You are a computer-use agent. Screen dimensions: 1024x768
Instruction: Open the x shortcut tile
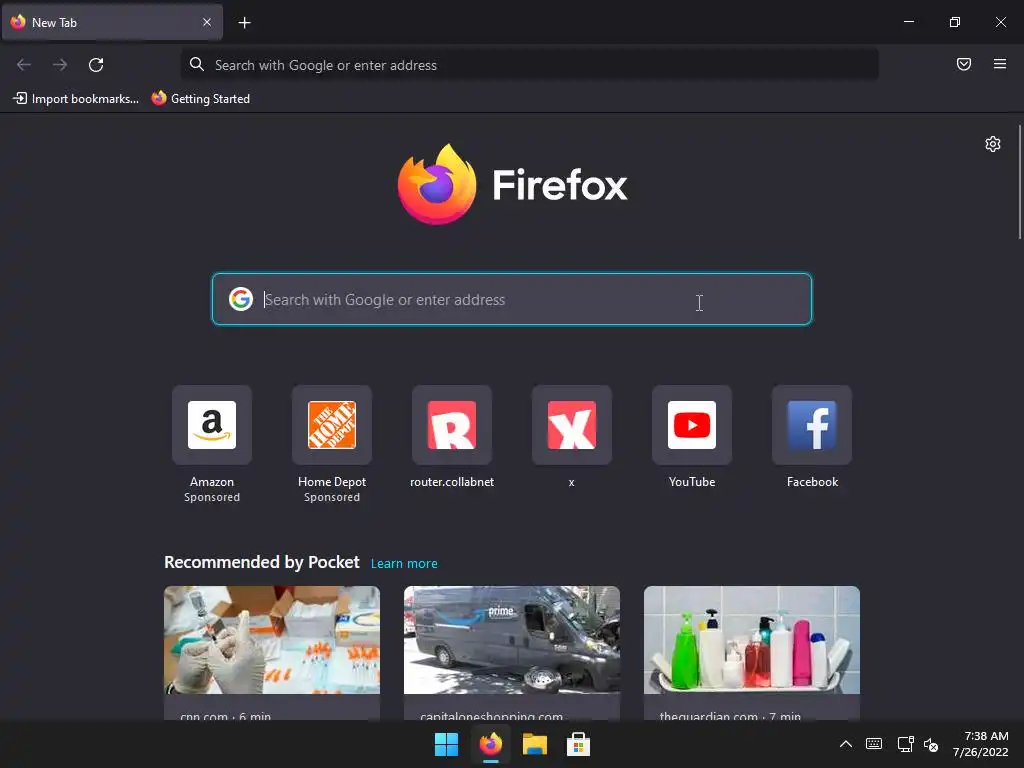[x=571, y=425]
